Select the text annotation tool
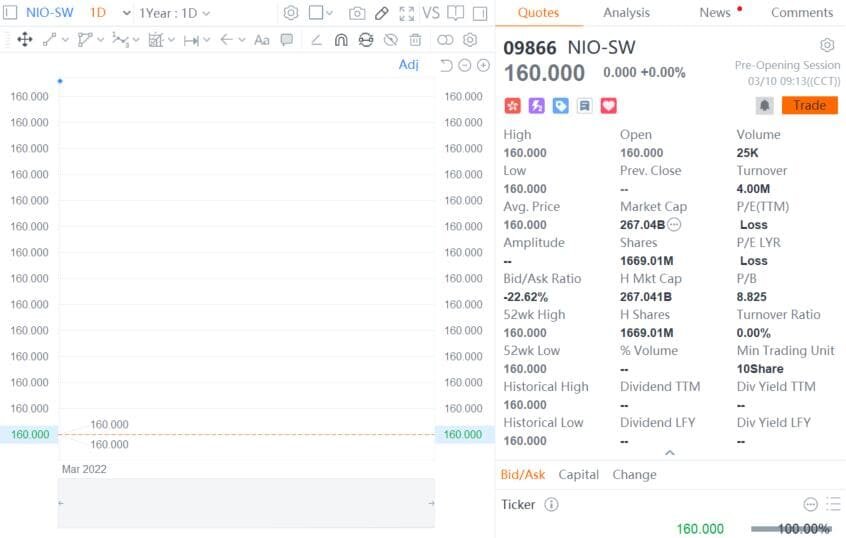Image resolution: width=846 pixels, height=538 pixels. [262, 39]
